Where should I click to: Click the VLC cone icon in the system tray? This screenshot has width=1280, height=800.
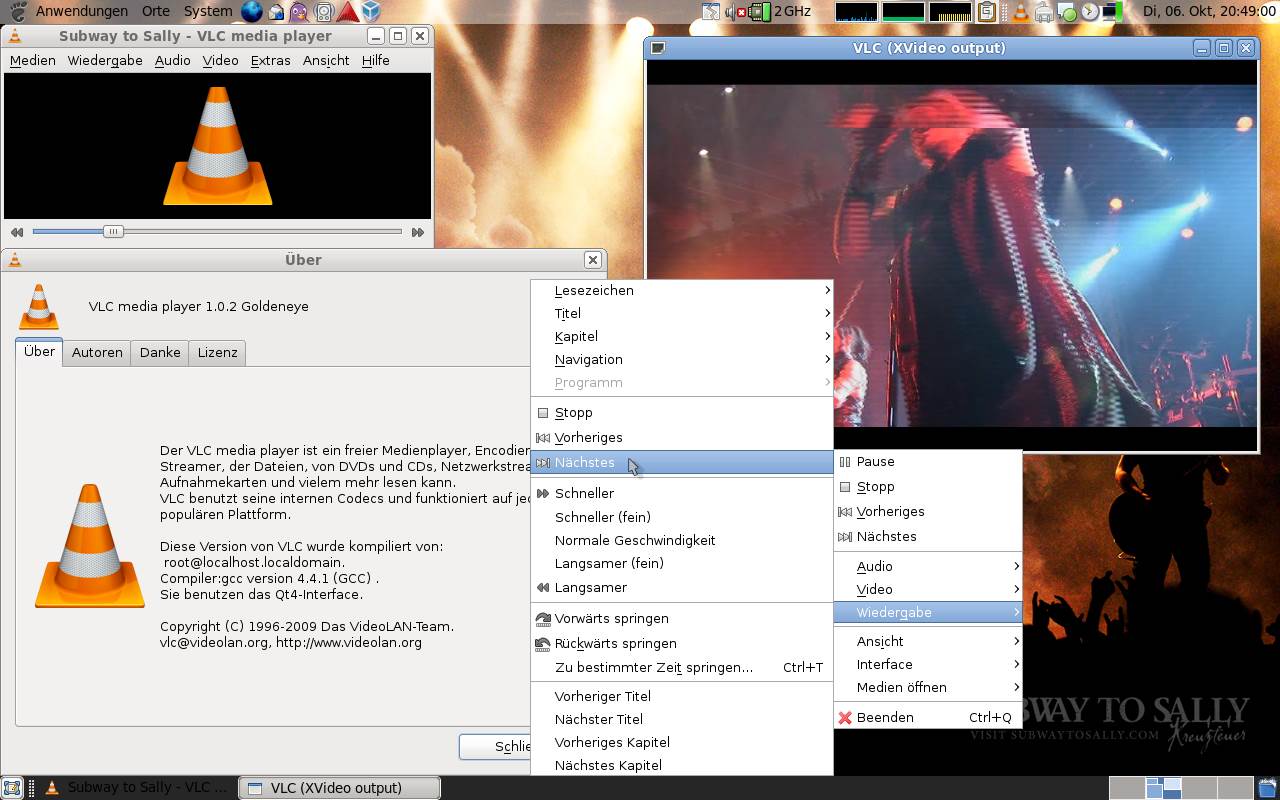[1019, 12]
